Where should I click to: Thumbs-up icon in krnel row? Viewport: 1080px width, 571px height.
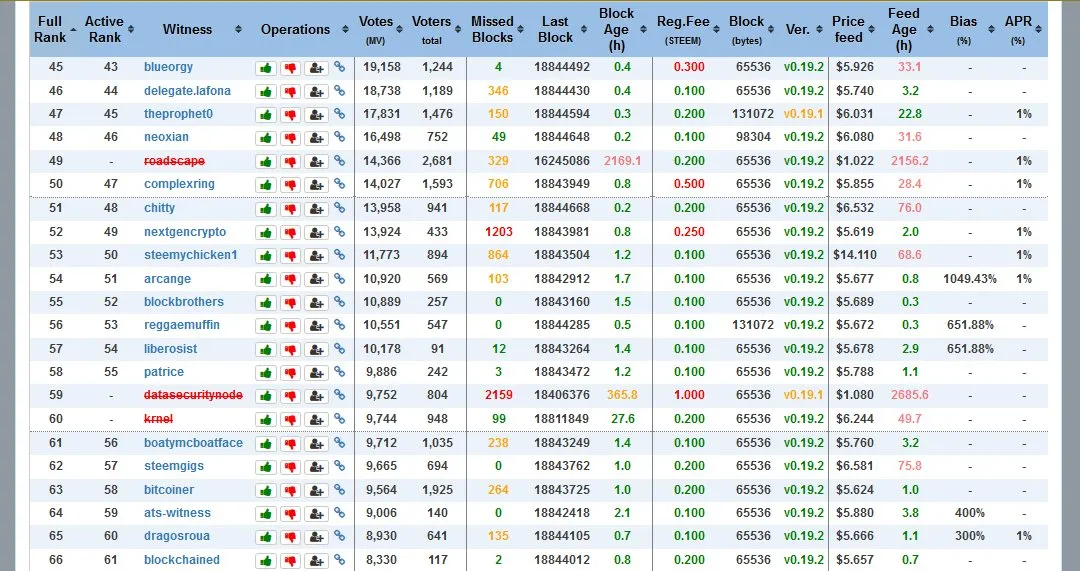(x=266, y=419)
